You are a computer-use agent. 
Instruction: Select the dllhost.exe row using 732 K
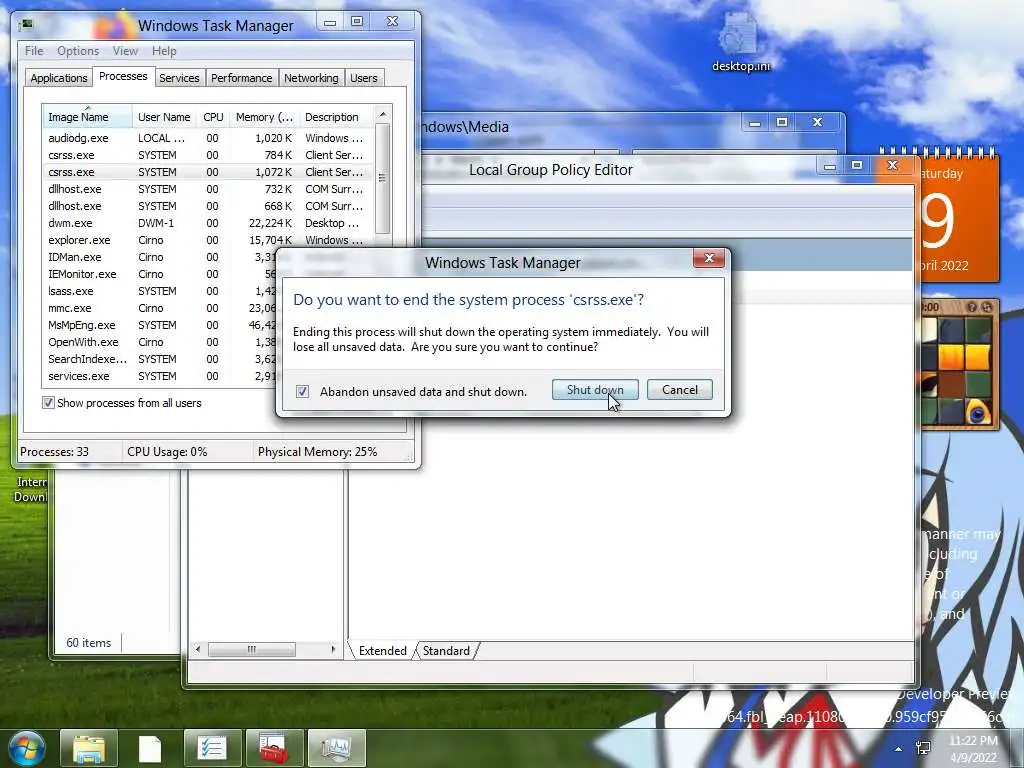tap(208, 189)
